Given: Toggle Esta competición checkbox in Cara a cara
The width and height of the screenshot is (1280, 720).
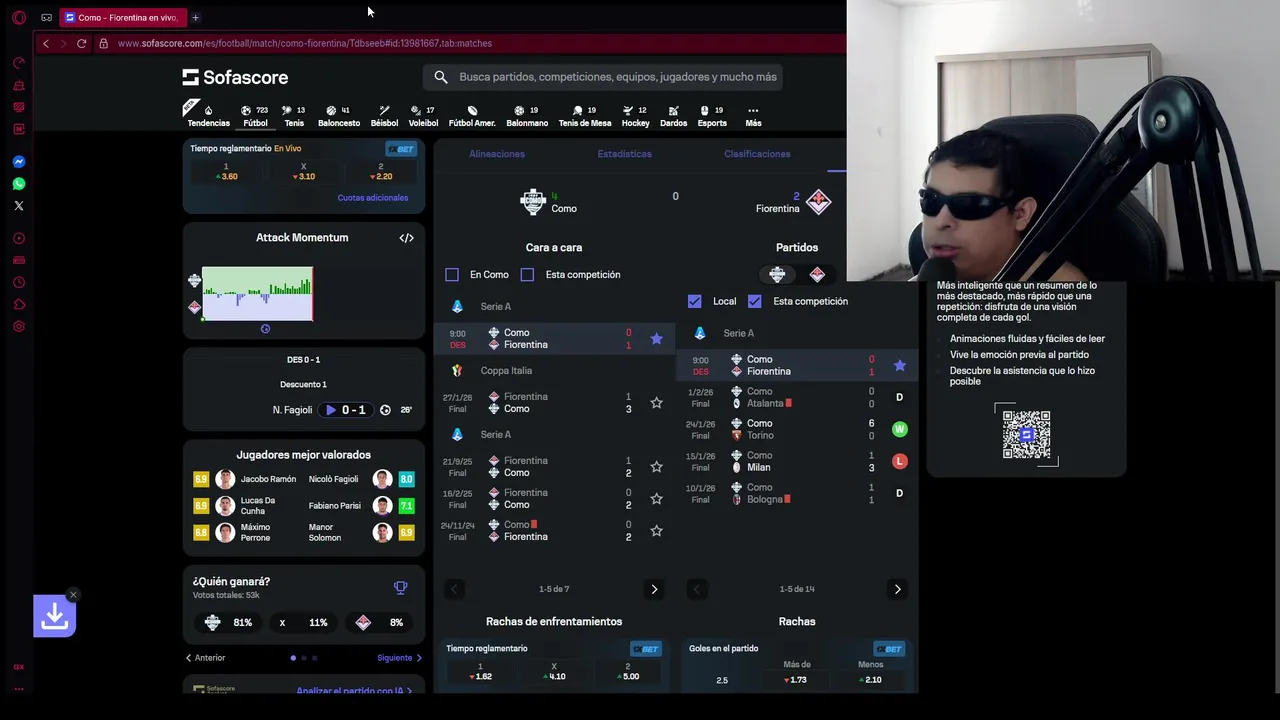Looking at the screenshot, I should [x=527, y=274].
